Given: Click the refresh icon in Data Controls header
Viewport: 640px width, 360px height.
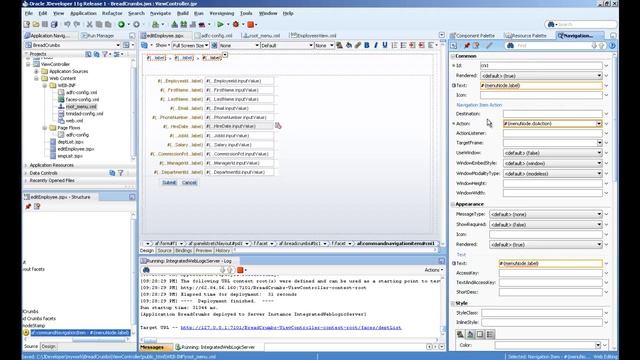Looking at the screenshot, I should [112, 173].
